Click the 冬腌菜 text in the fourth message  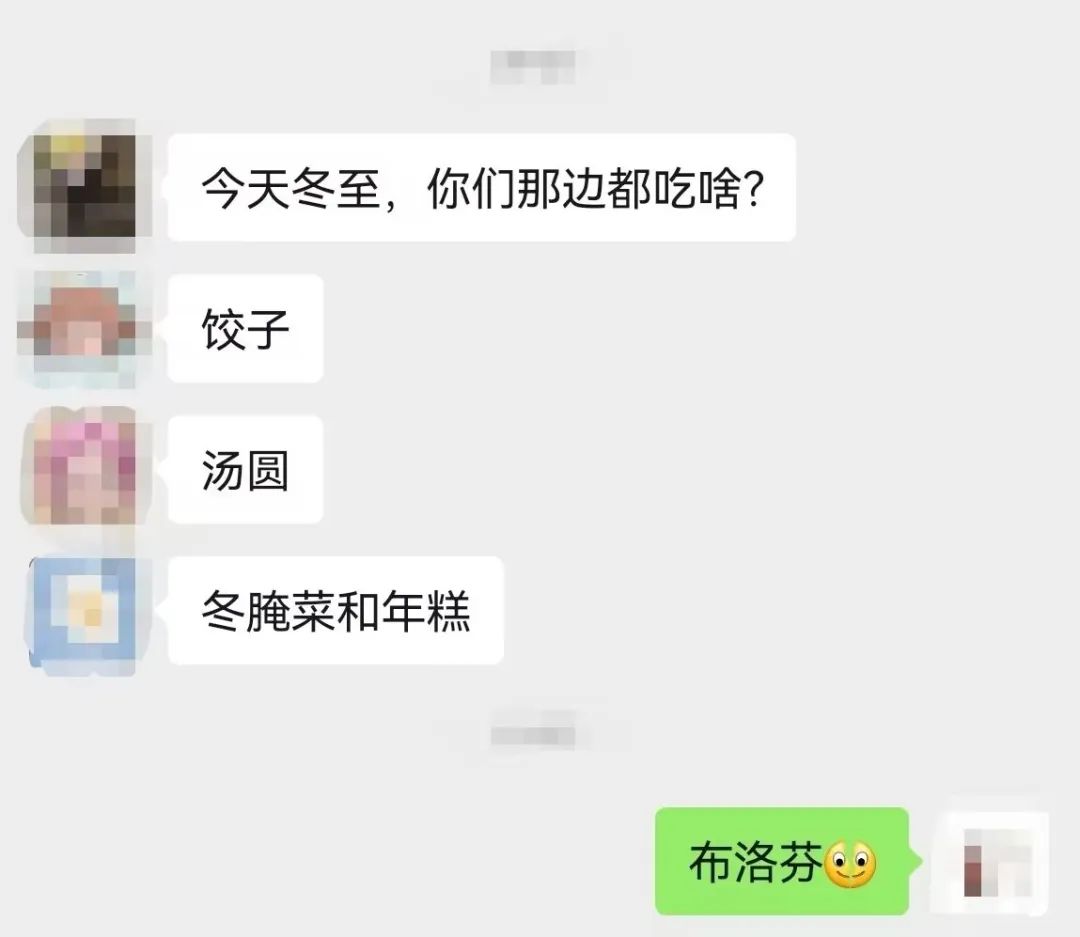click(269, 612)
